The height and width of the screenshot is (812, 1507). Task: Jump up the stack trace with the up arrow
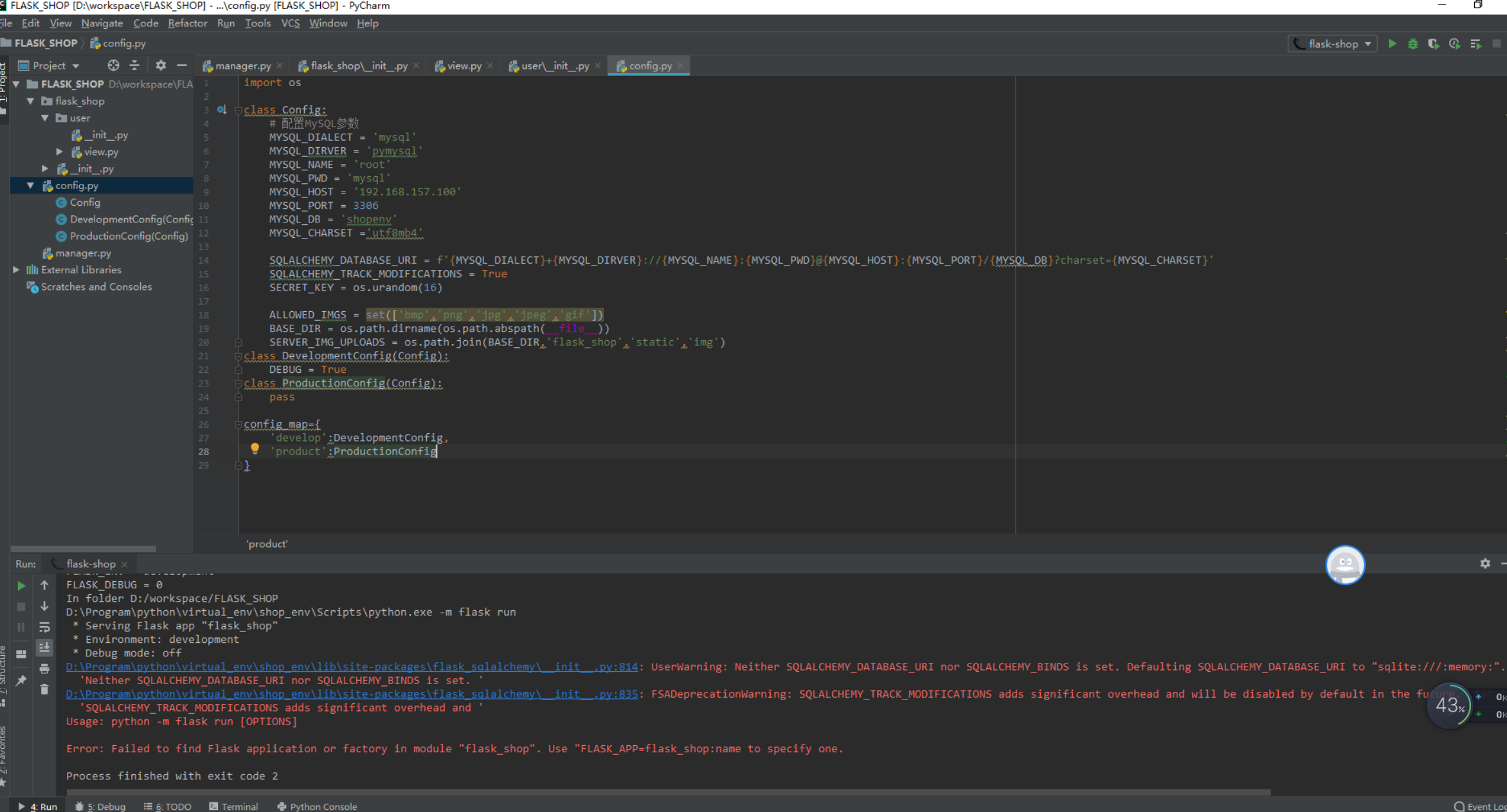pos(44,585)
